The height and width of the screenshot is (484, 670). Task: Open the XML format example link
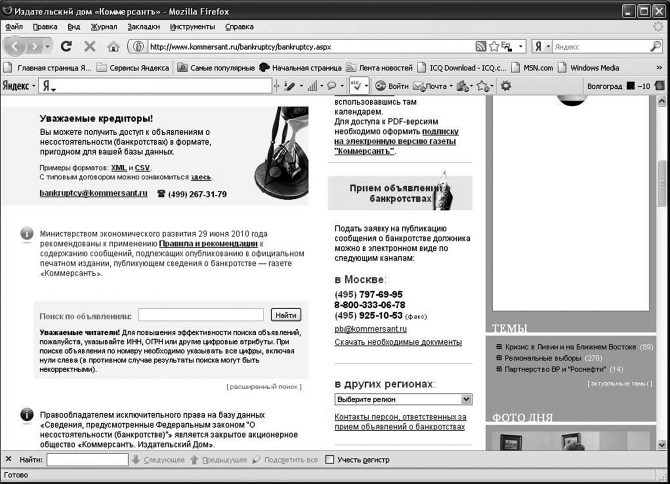coord(119,168)
